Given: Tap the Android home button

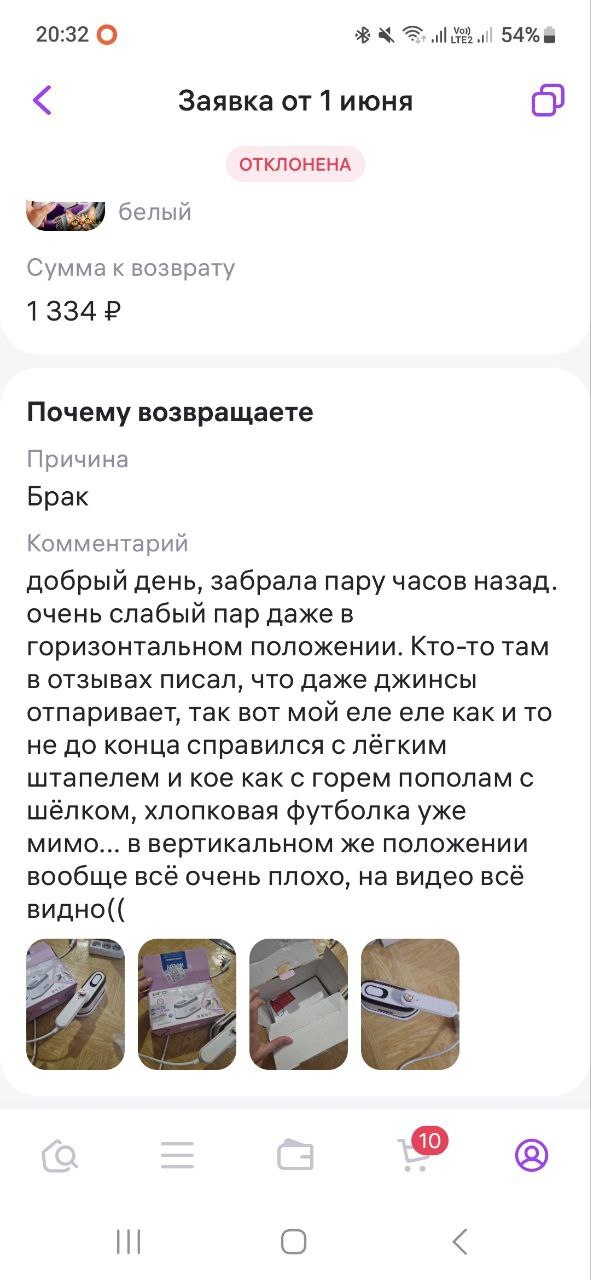Looking at the screenshot, I should pyautogui.click(x=294, y=1242).
